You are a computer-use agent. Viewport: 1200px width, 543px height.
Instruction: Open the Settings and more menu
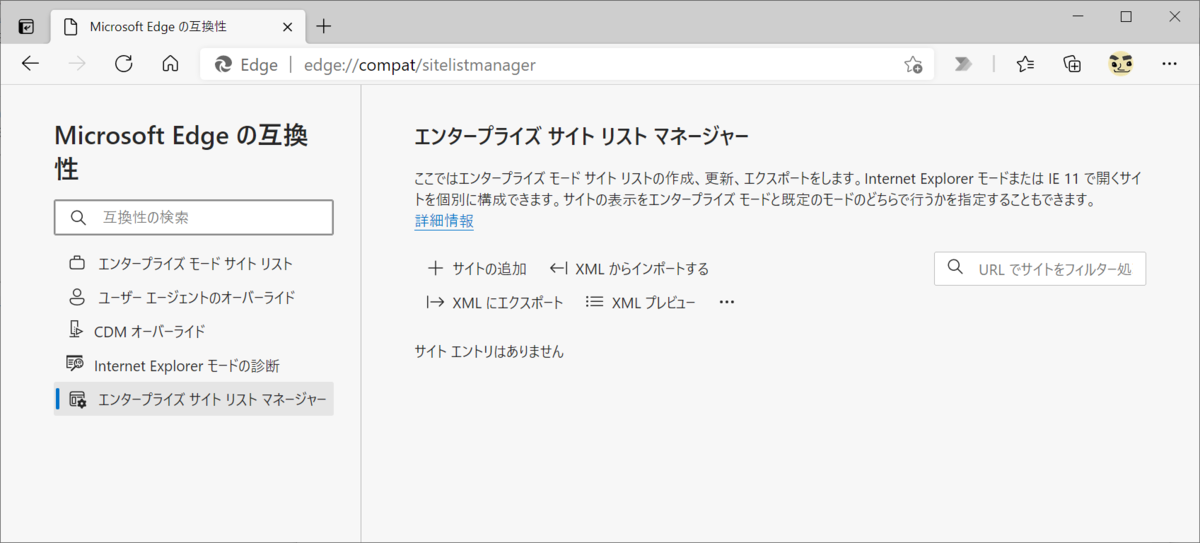tap(1169, 64)
